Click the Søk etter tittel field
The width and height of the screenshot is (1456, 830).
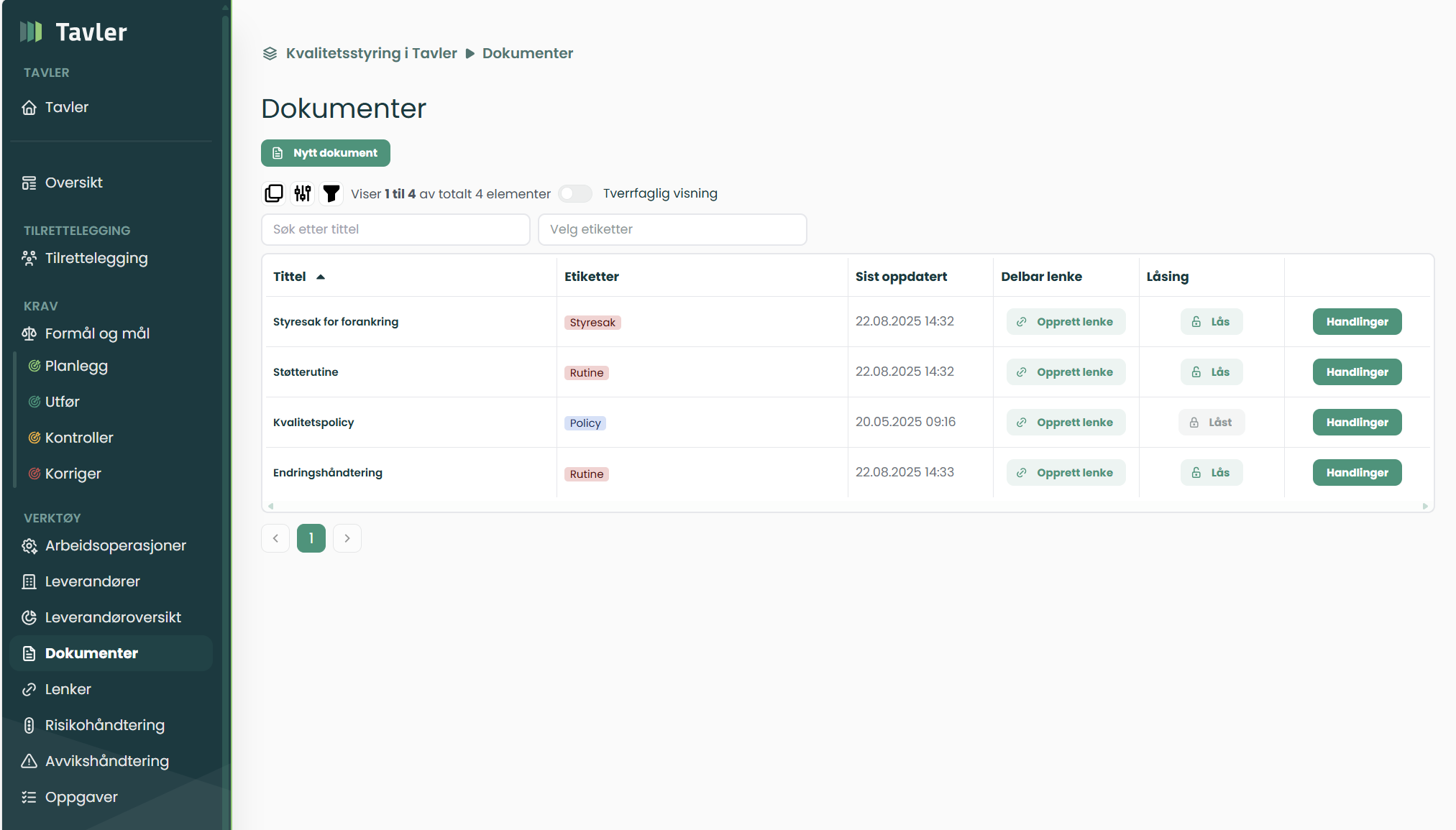pyautogui.click(x=395, y=229)
